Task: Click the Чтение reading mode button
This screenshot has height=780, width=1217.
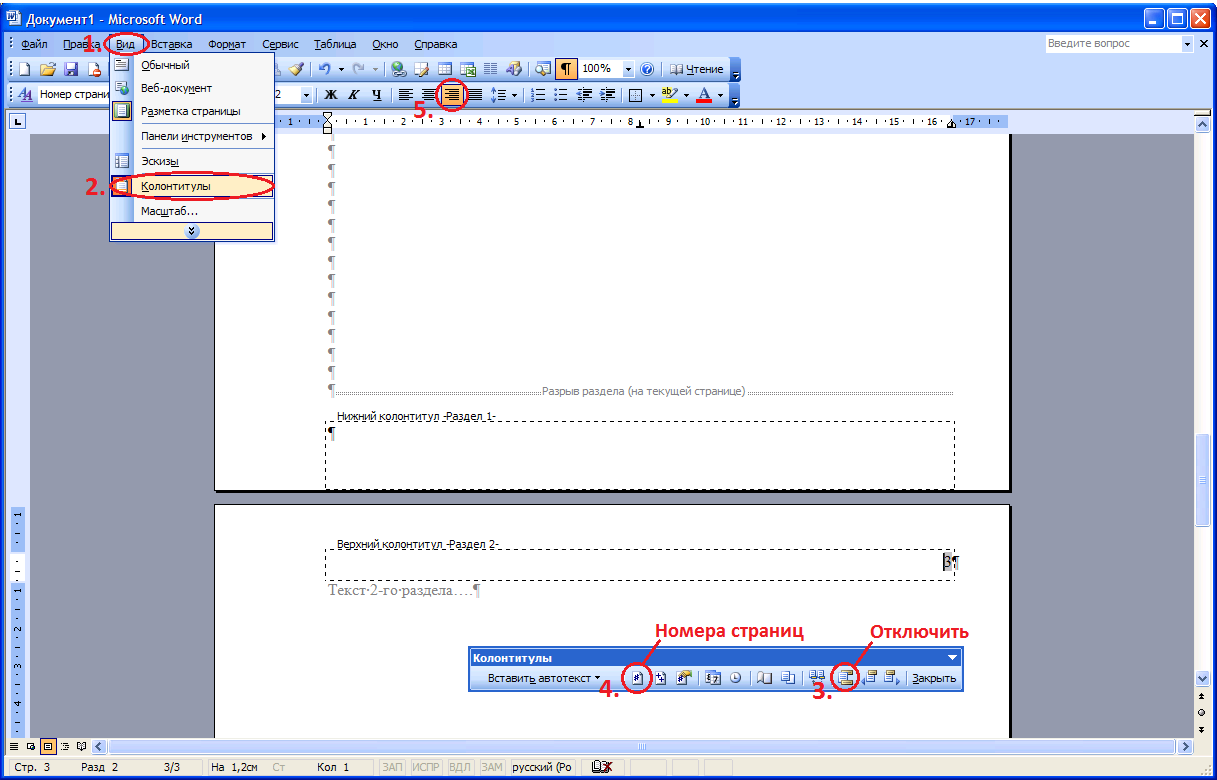Action: (x=697, y=70)
